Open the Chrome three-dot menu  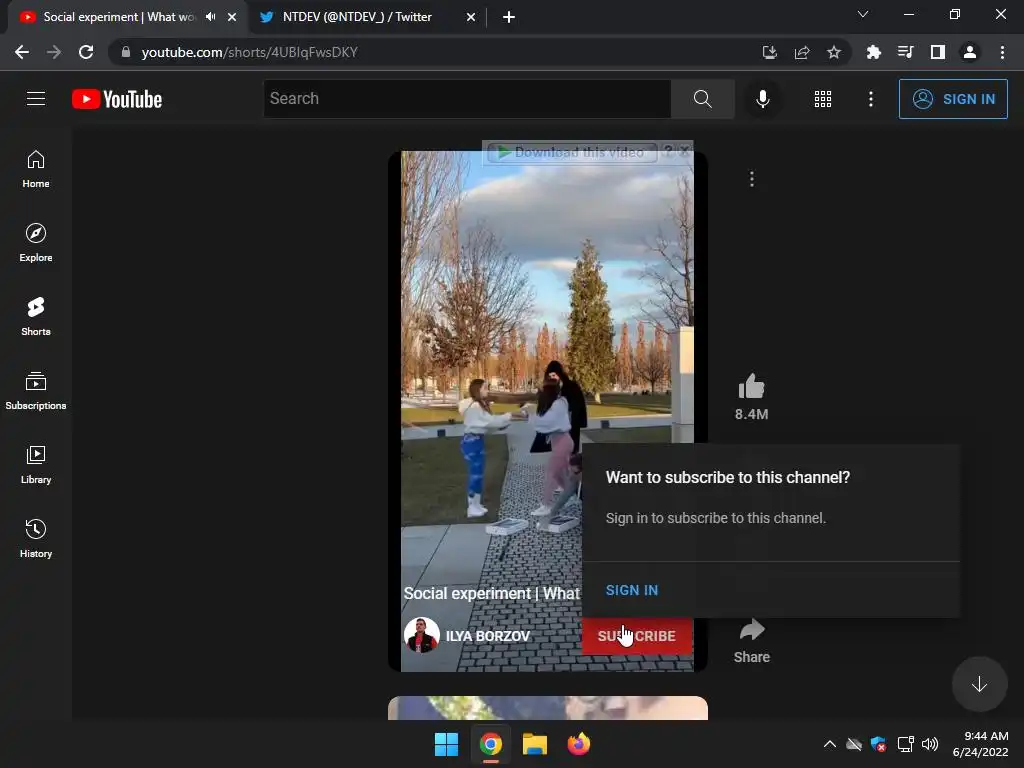(1002, 52)
